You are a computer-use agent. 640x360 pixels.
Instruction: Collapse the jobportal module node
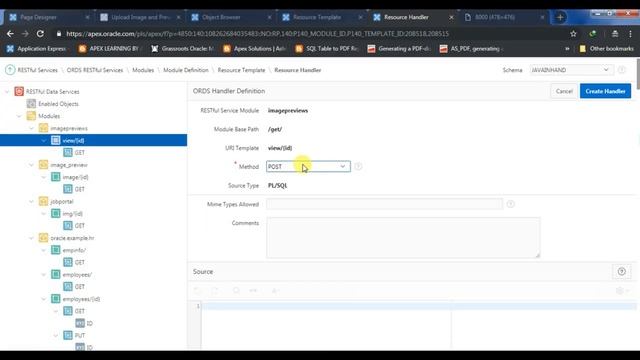pyautogui.click(x=31, y=202)
